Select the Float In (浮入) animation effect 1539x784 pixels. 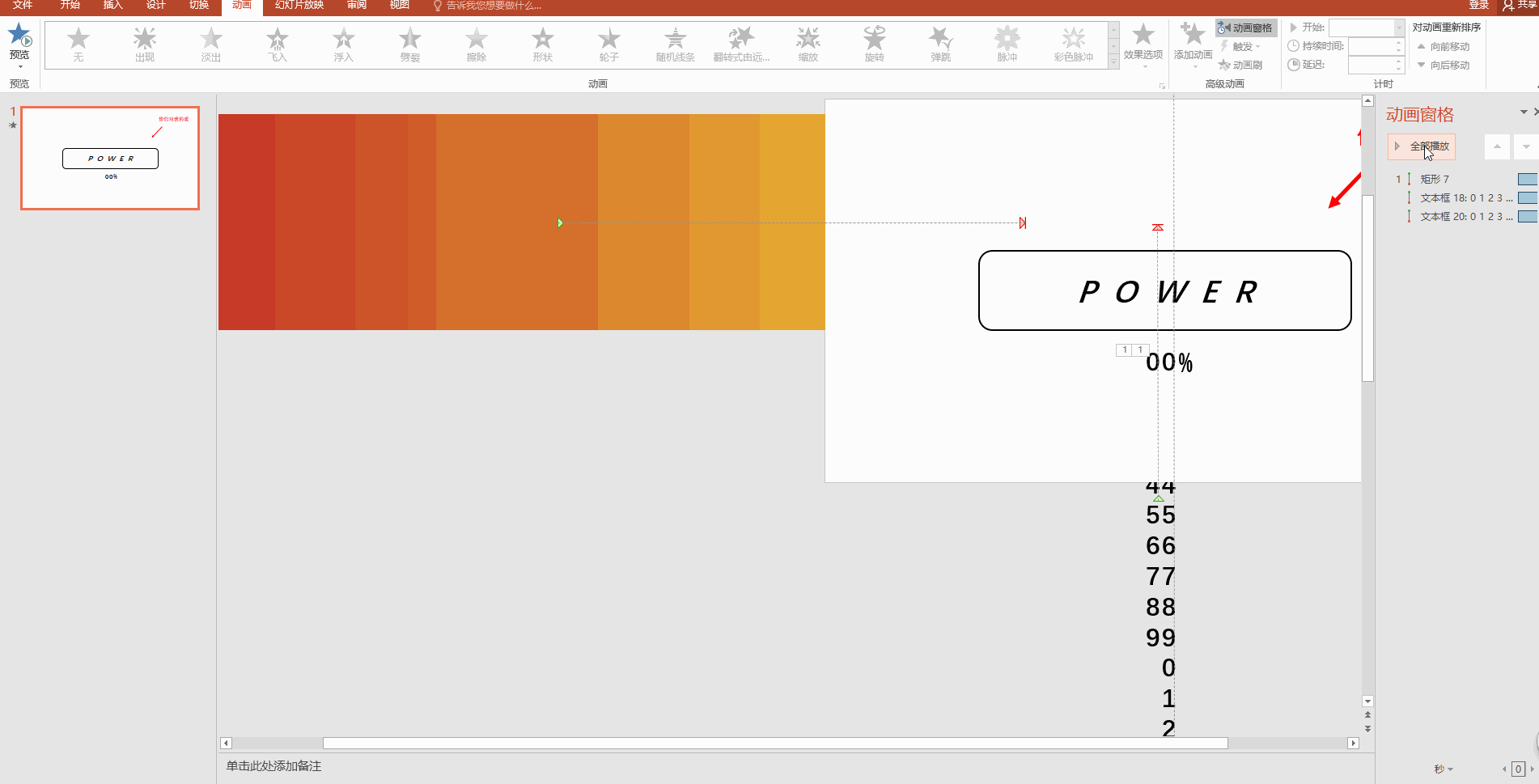point(344,44)
